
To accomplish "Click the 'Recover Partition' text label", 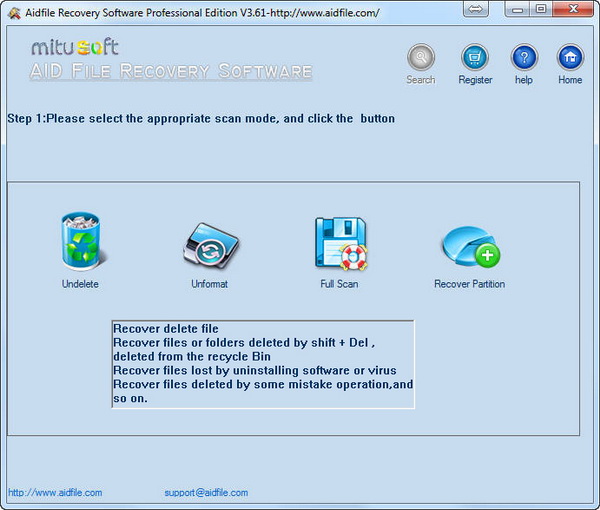I will tap(469, 284).
